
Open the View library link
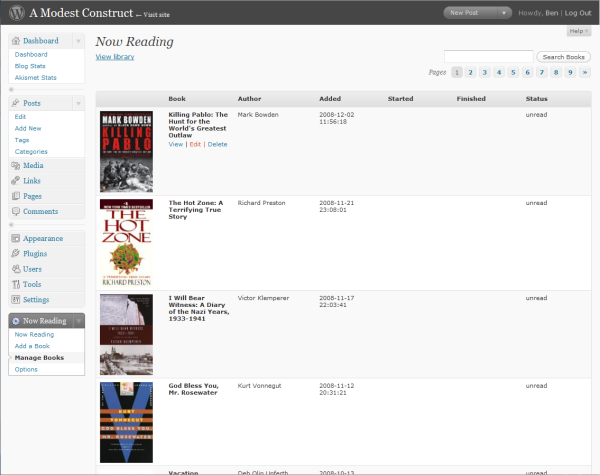[x=114, y=57]
